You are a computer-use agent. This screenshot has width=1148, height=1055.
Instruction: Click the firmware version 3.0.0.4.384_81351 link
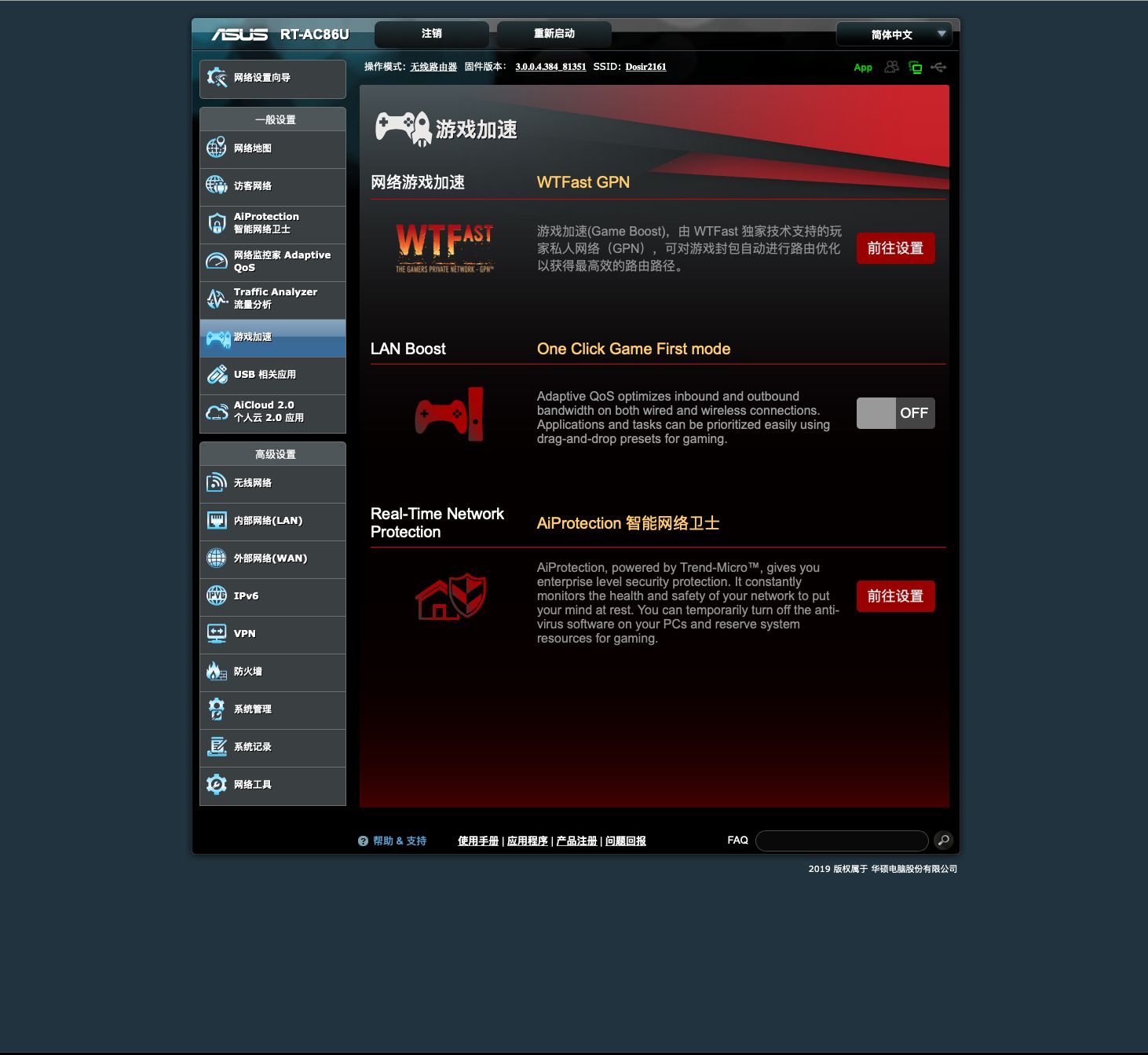(x=550, y=67)
